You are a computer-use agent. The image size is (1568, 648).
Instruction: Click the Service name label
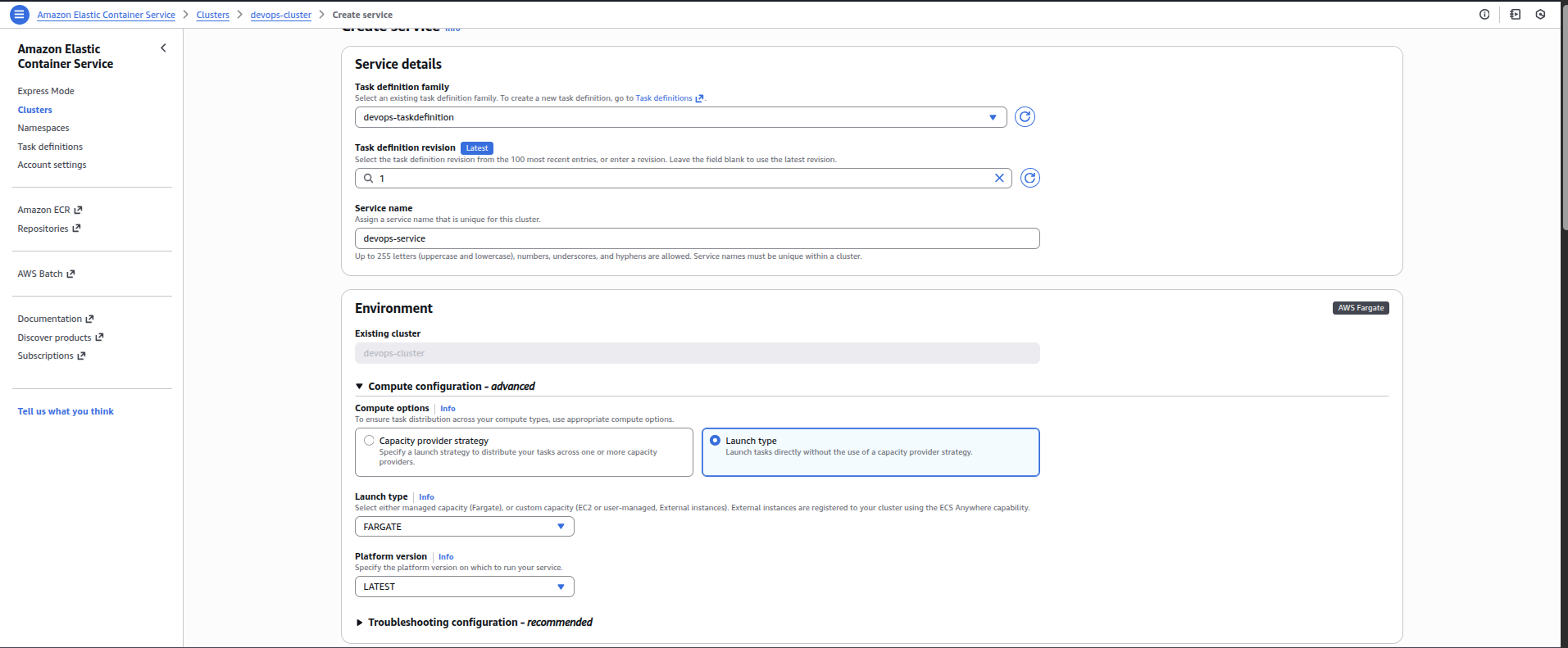coord(384,208)
